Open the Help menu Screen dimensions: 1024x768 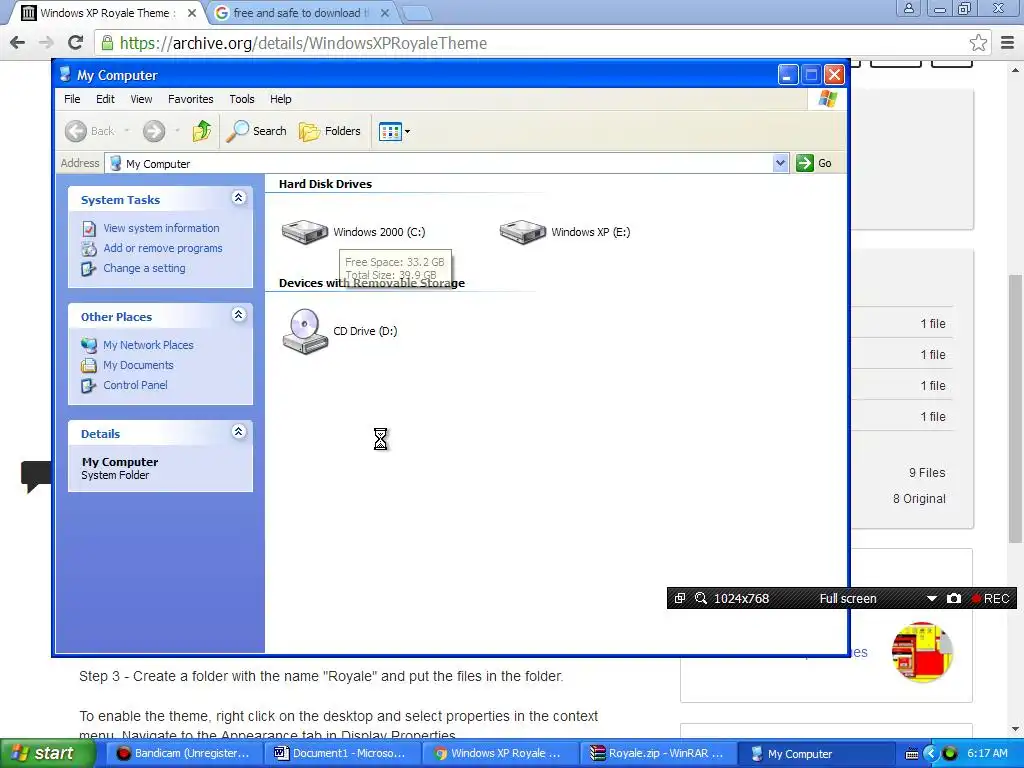click(281, 99)
